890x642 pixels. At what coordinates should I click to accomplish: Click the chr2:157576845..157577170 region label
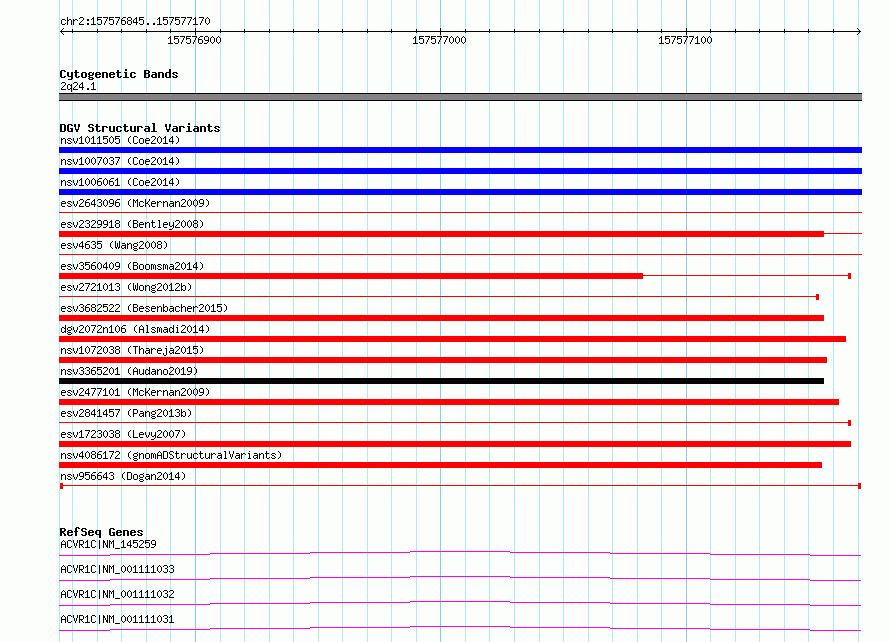tap(135, 21)
